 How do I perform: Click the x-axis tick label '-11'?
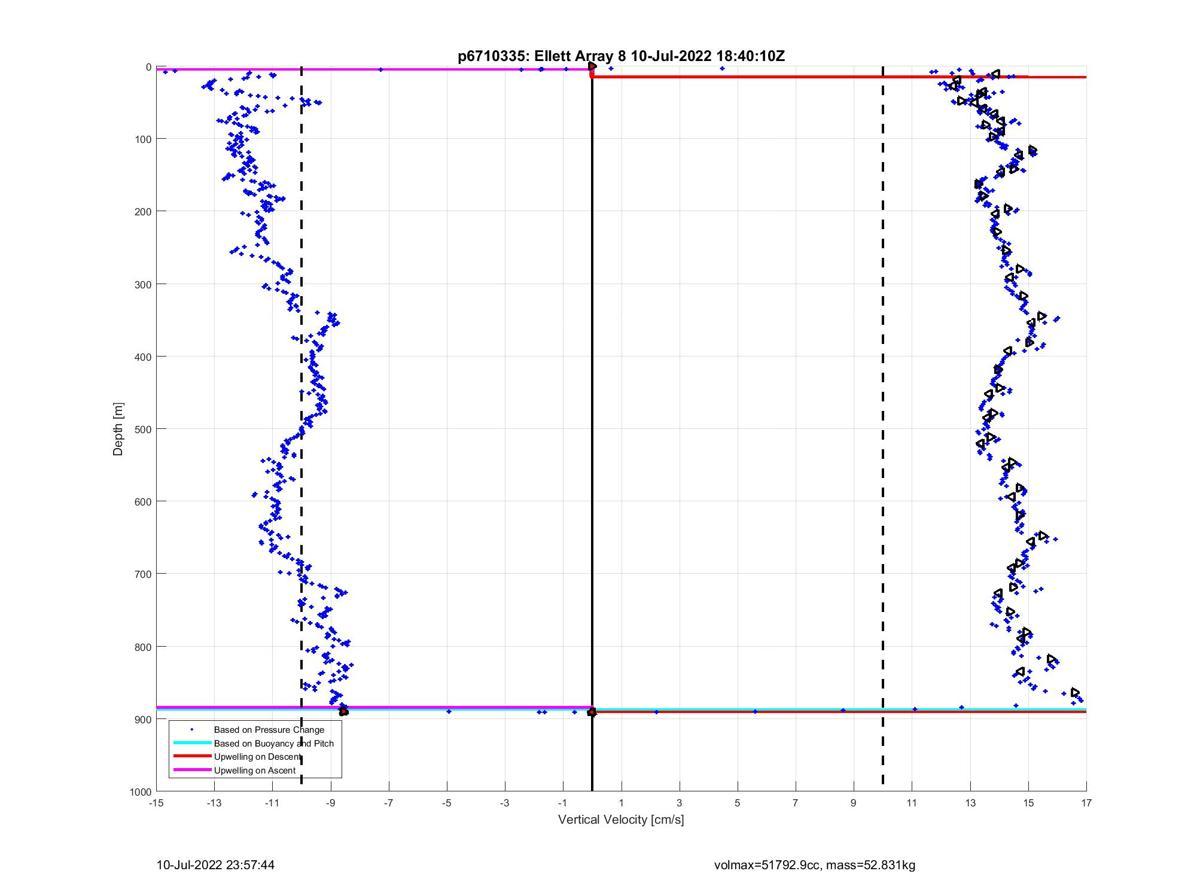click(x=272, y=802)
